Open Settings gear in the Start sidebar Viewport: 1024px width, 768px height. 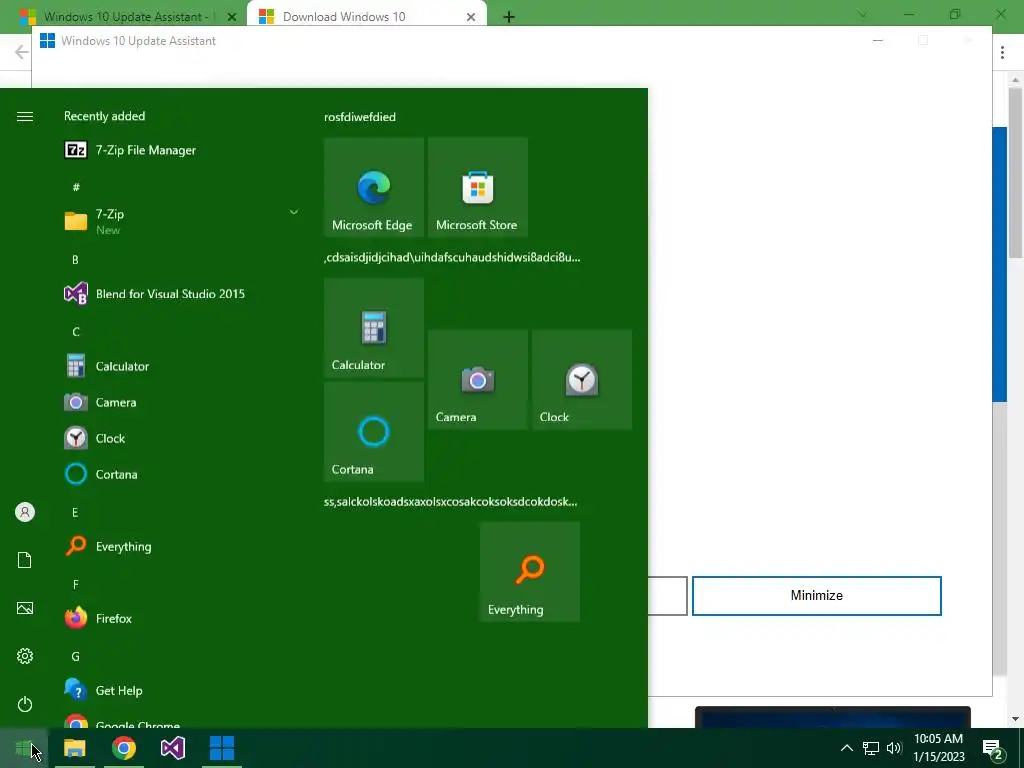point(25,656)
